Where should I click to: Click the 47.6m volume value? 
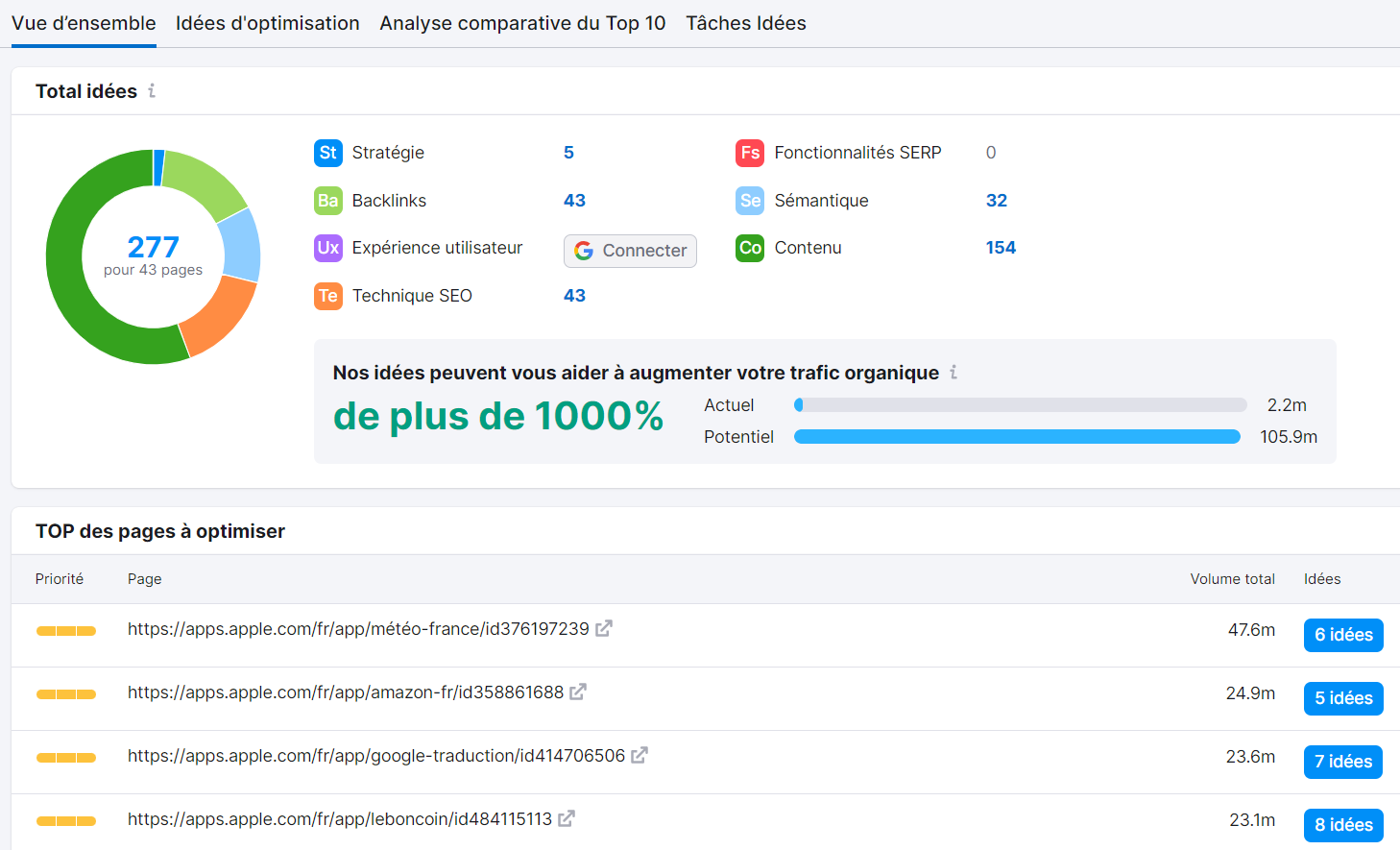click(x=1252, y=630)
